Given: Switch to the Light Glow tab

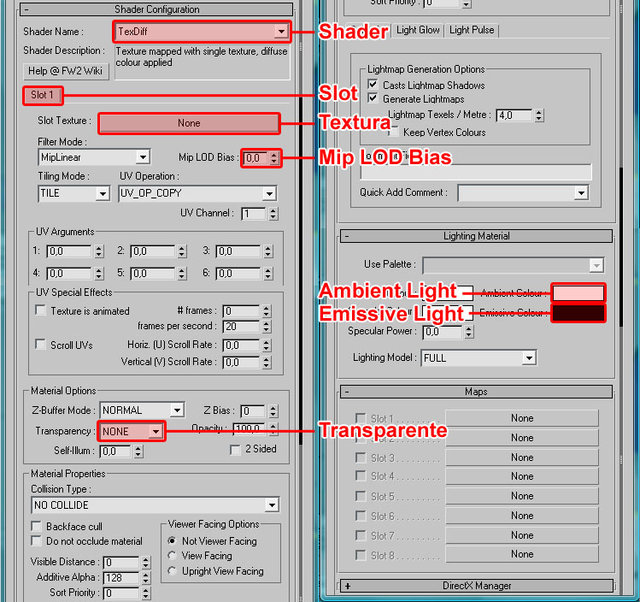Looking at the screenshot, I should [418, 30].
